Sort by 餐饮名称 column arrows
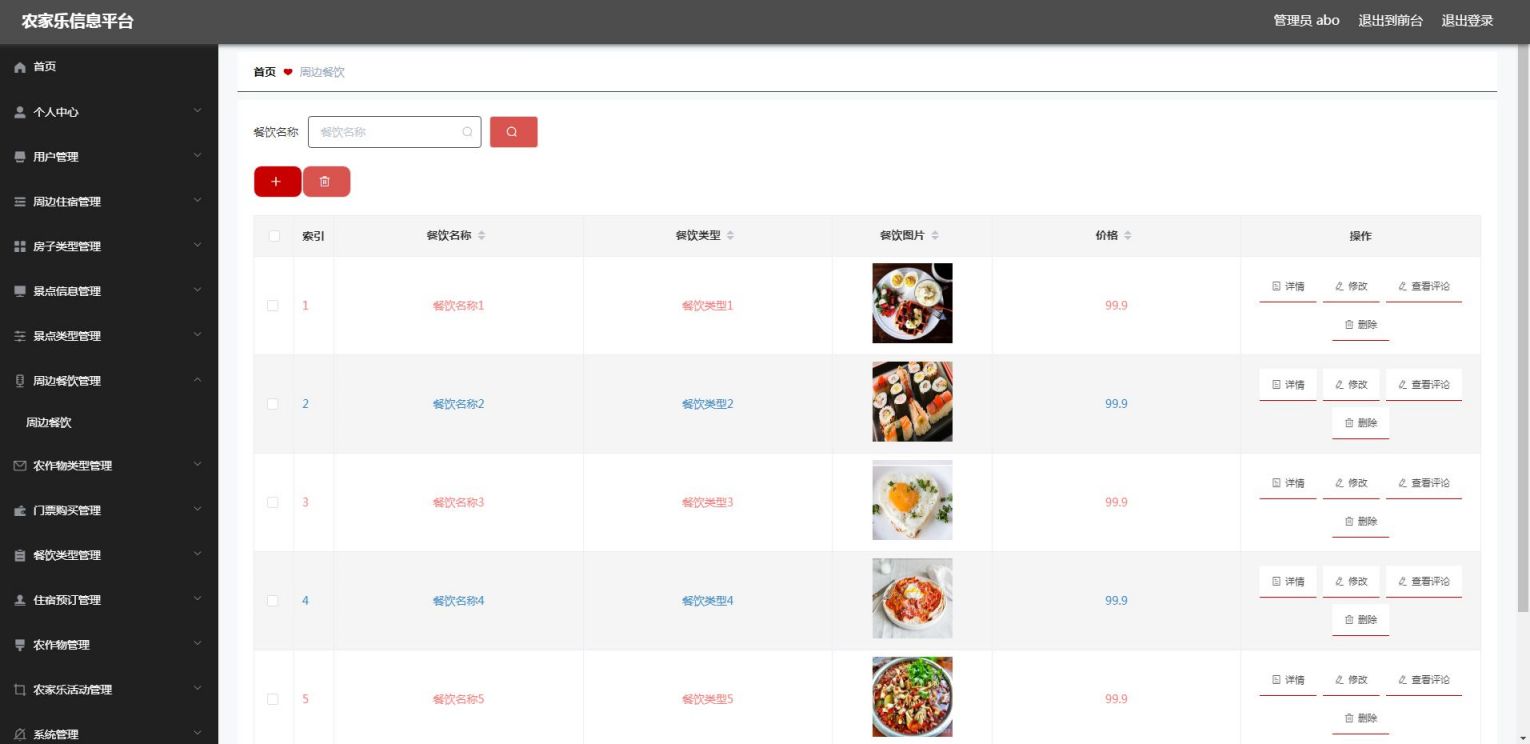 pos(481,236)
